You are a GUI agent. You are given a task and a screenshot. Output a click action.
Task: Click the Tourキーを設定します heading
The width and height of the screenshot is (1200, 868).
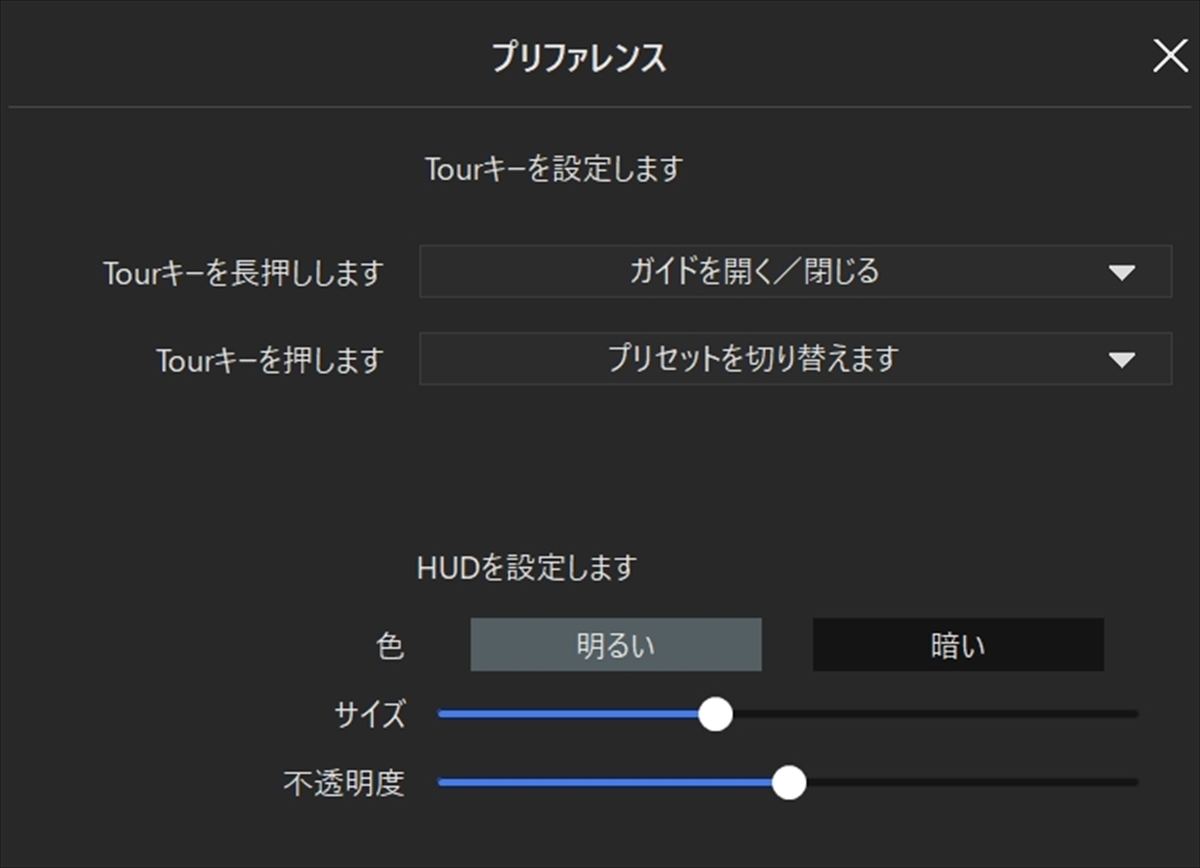tap(553, 168)
